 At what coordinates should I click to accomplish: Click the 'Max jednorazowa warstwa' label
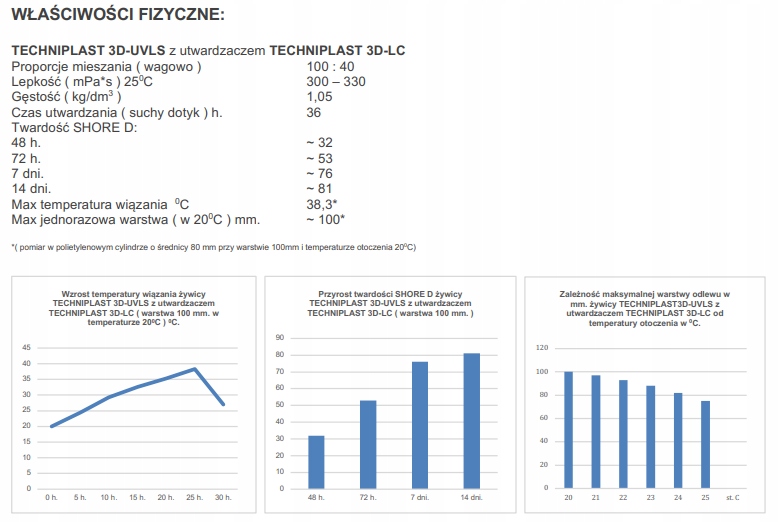pos(136,220)
